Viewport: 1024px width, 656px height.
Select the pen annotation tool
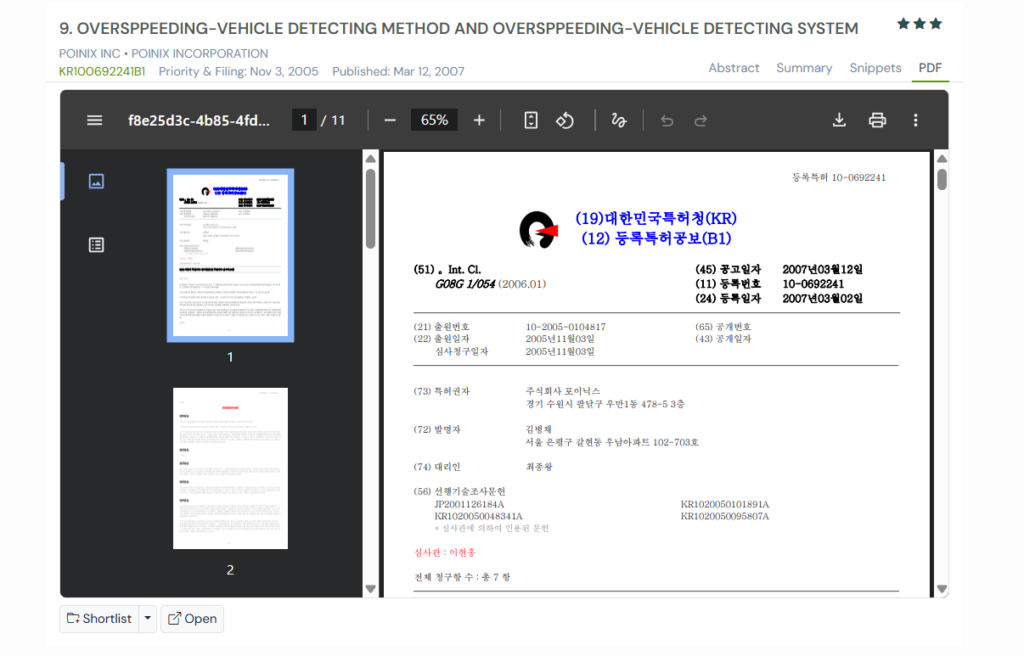(x=618, y=119)
